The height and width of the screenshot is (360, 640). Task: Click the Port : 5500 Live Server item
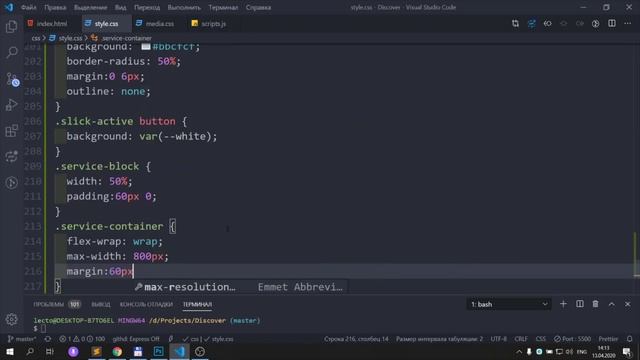coord(572,339)
